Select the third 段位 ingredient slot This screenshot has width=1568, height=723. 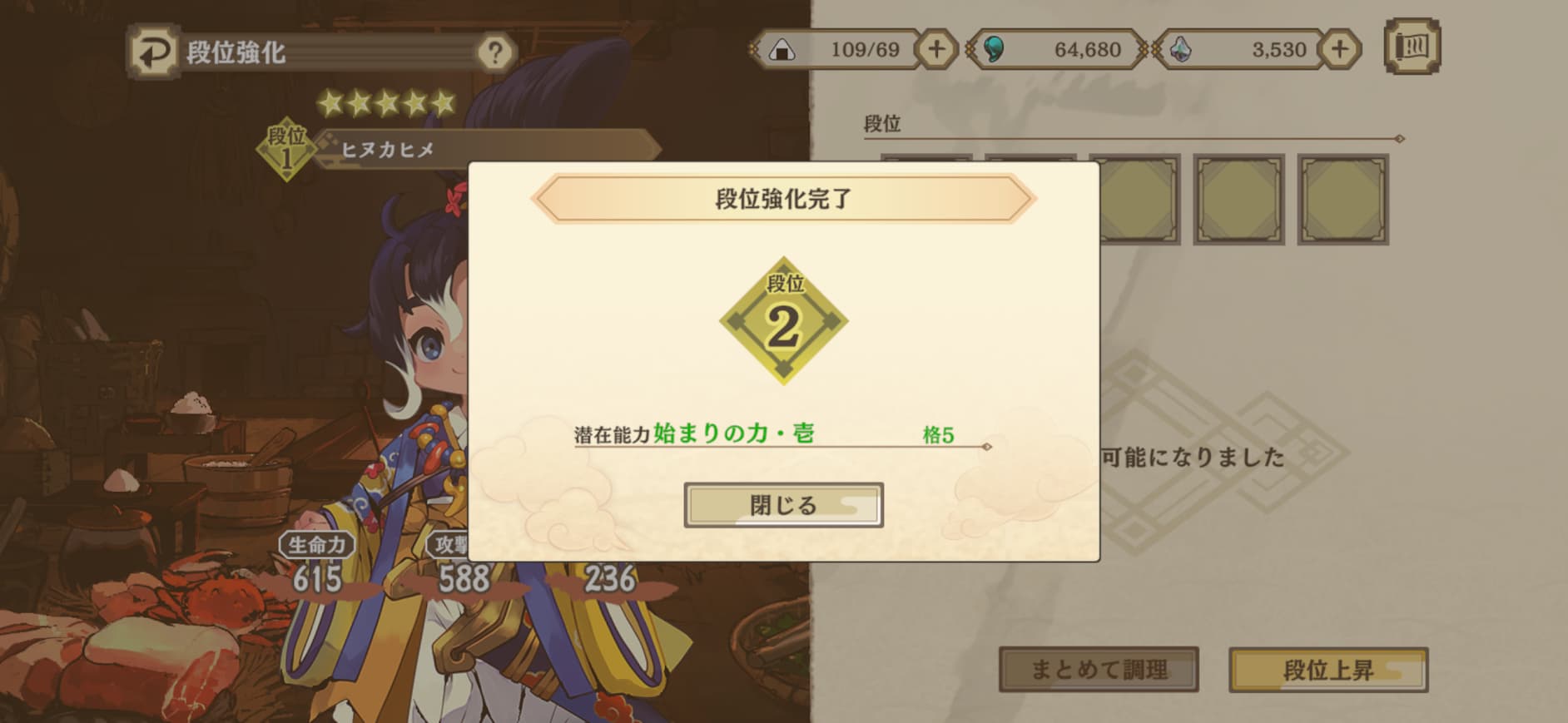click(1136, 199)
